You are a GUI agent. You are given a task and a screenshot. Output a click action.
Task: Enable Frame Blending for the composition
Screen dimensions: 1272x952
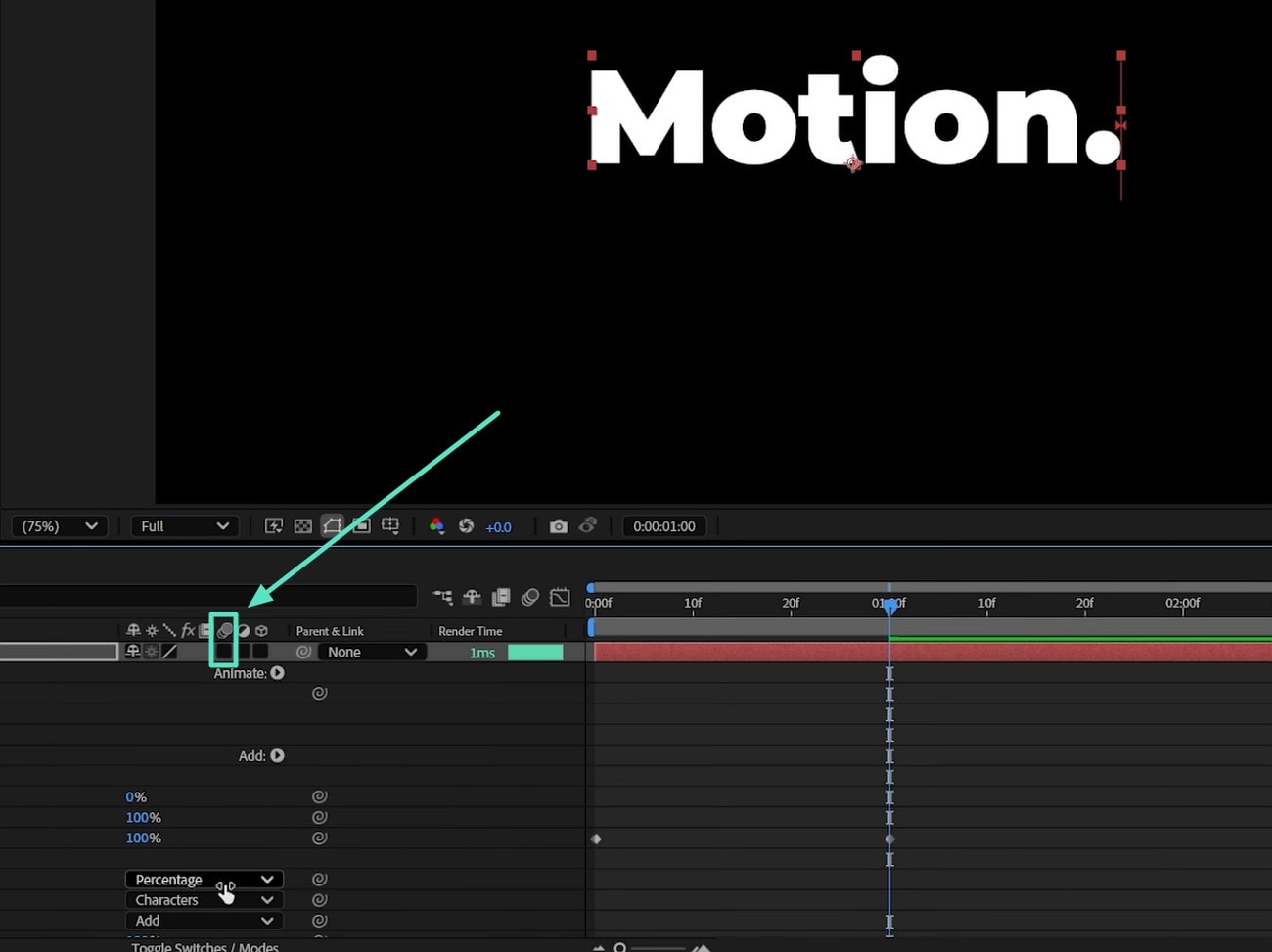pyautogui.click(x=501, y=597)
